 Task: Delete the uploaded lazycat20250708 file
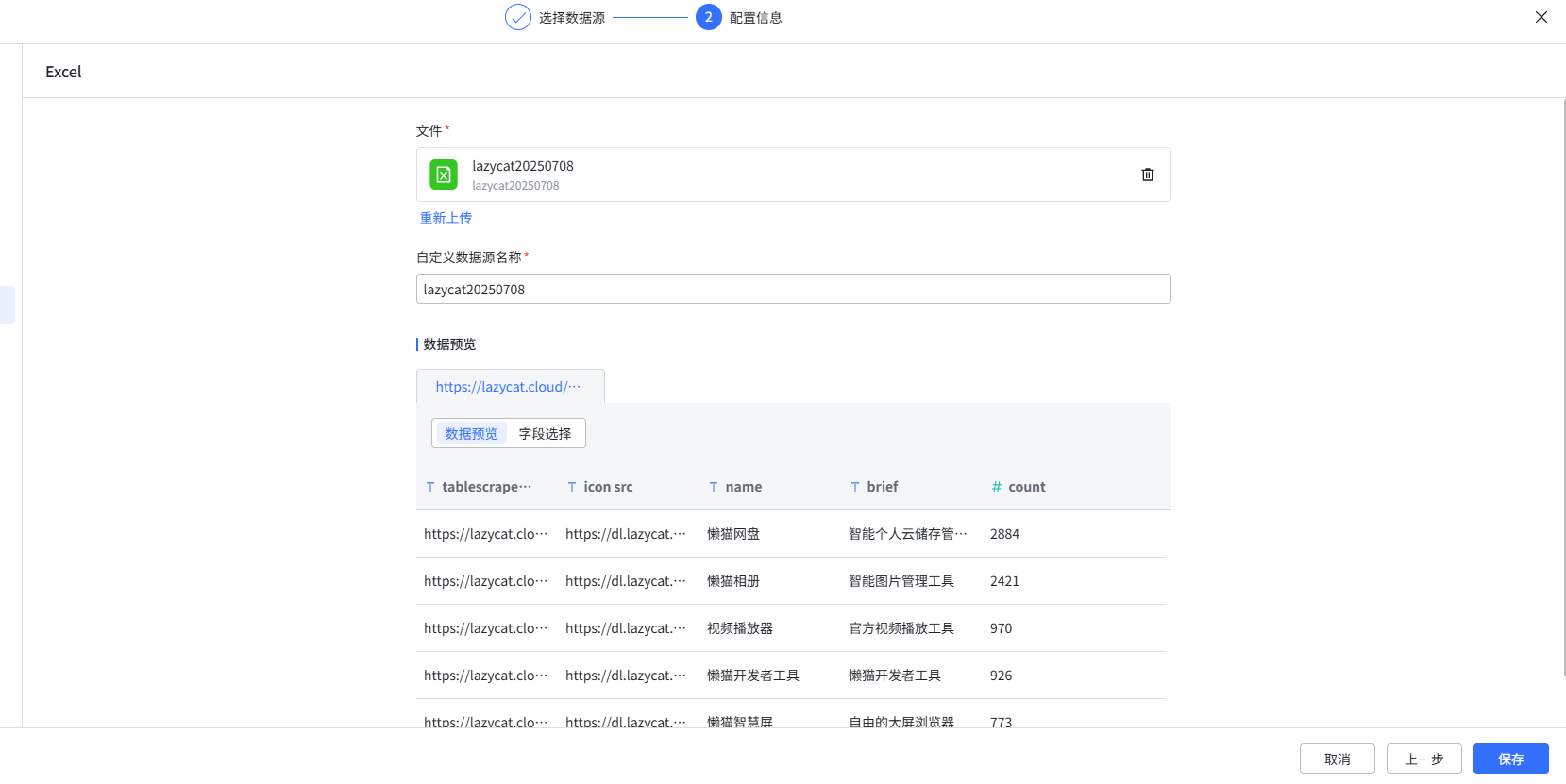point(1148,175)
